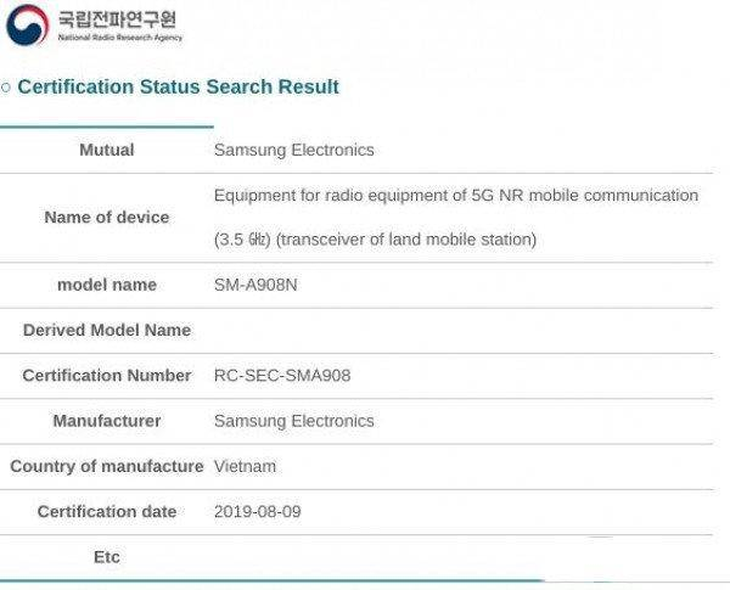The width and height of the screenshot is (730, 590).
Task: Click the Name of device label
Action: (107, 217)
